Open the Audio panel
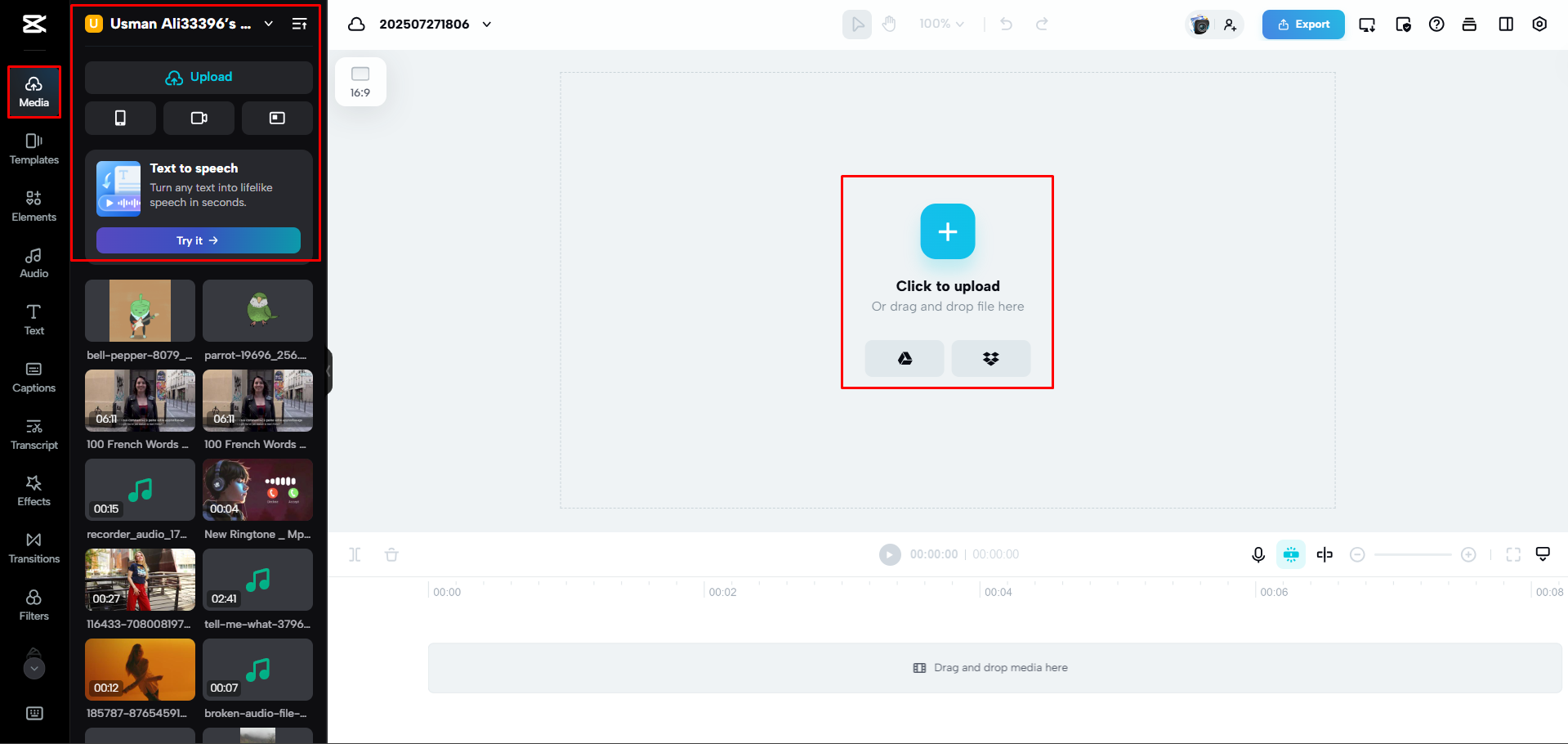The height and width of the screenshot is (744, 1568). [x=34, y=263]
